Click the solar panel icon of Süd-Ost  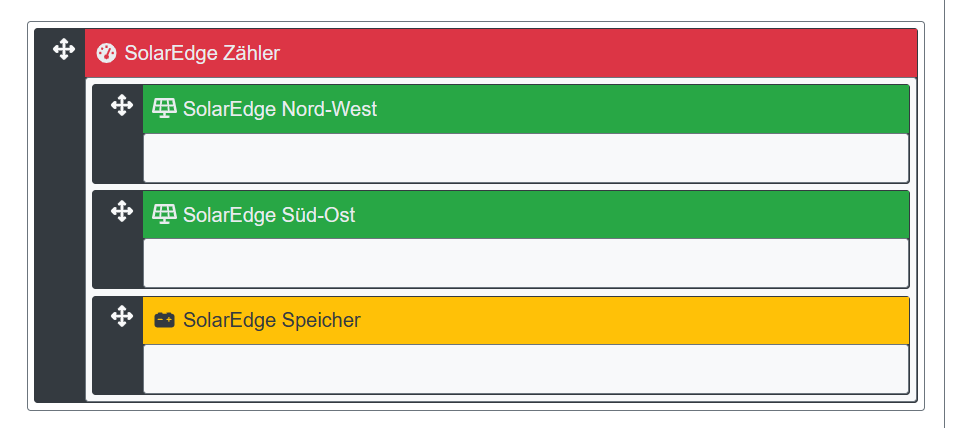click(164, 215)
